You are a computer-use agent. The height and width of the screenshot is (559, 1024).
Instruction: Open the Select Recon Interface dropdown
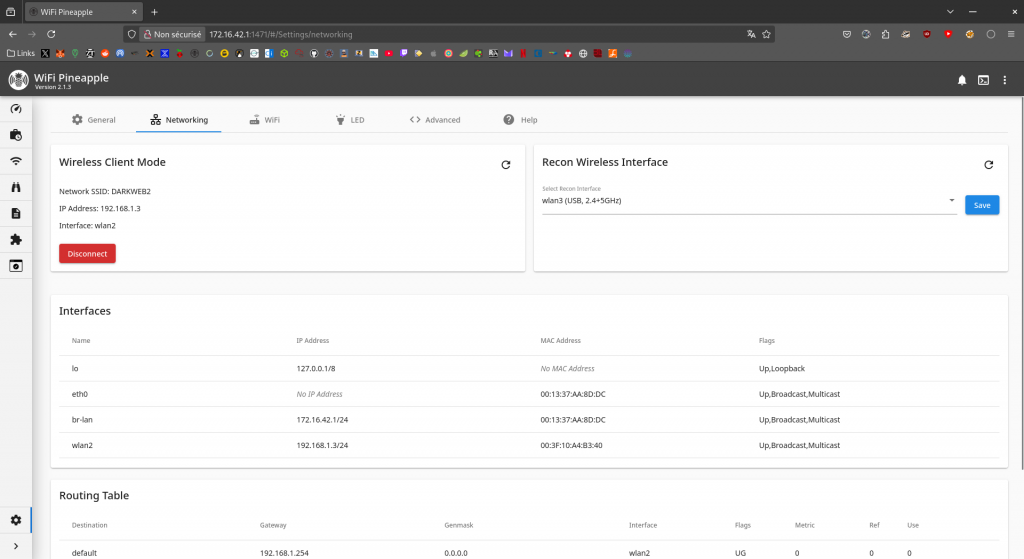click(748, 200)
